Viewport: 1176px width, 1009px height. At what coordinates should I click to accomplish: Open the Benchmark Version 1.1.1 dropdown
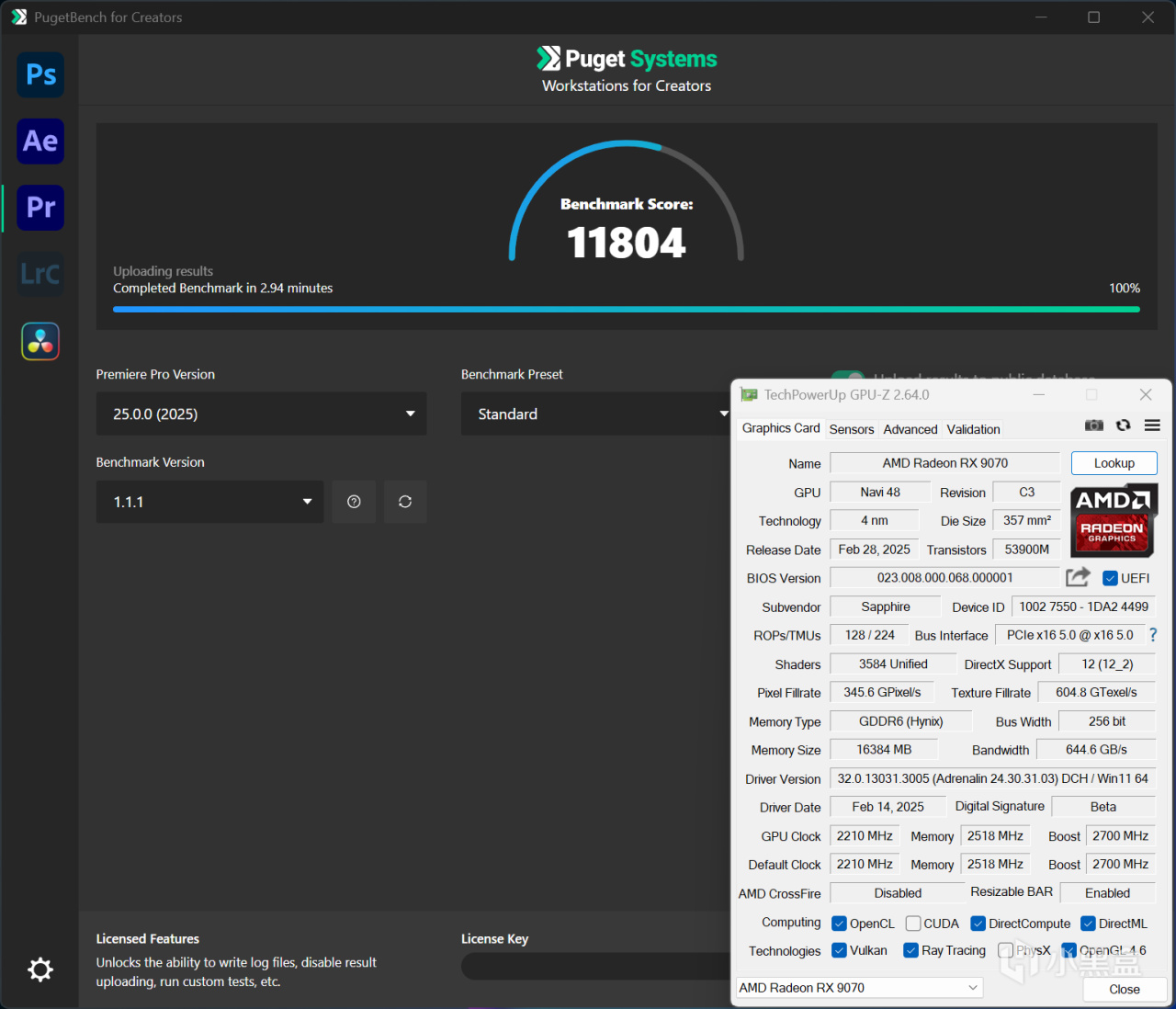click(209, 502)
